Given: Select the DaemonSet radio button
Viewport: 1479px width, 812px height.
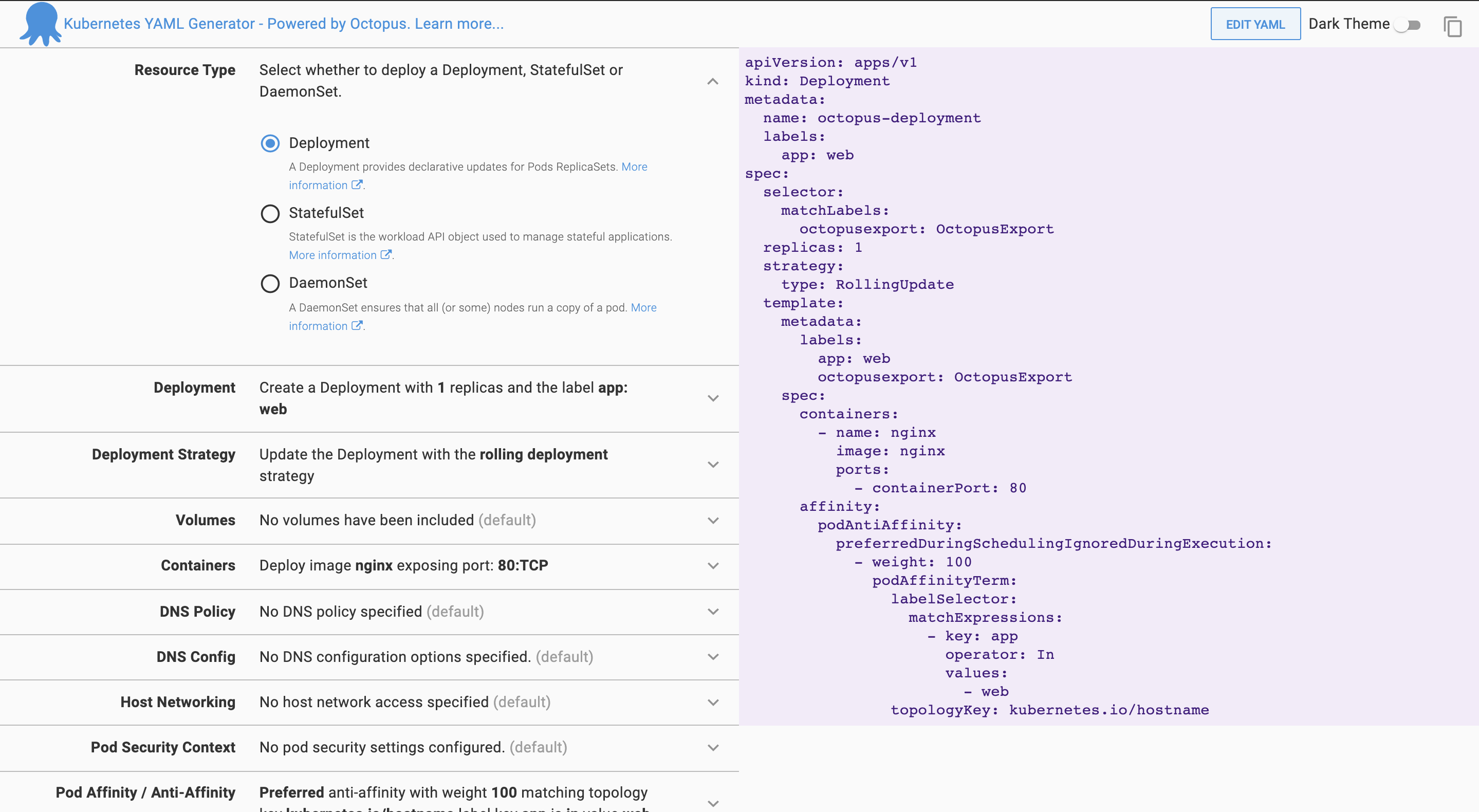Looking at the screenshot, I should (270, 284).
